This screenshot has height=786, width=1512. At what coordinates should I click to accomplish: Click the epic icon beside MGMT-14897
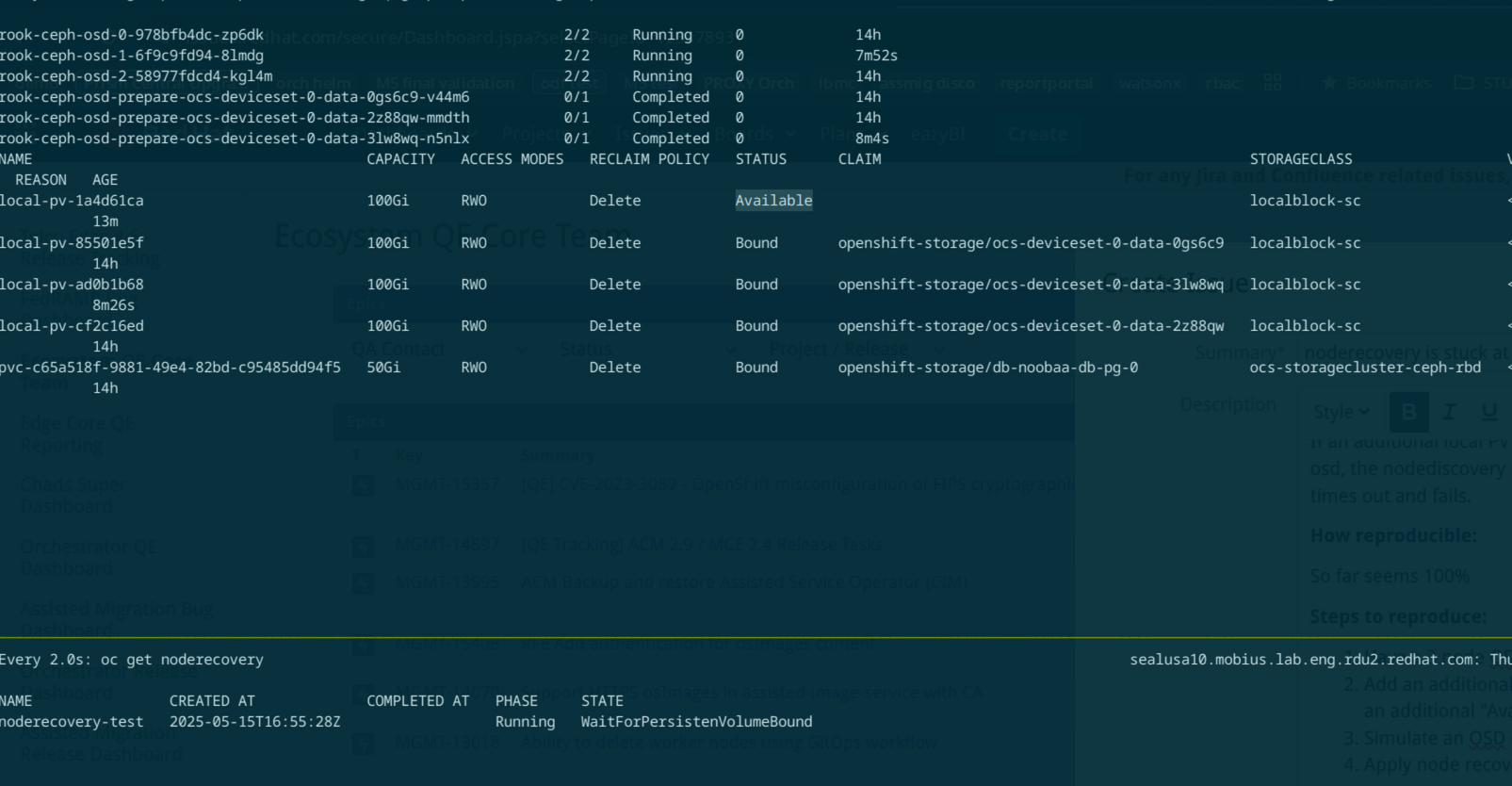(363, 545)
